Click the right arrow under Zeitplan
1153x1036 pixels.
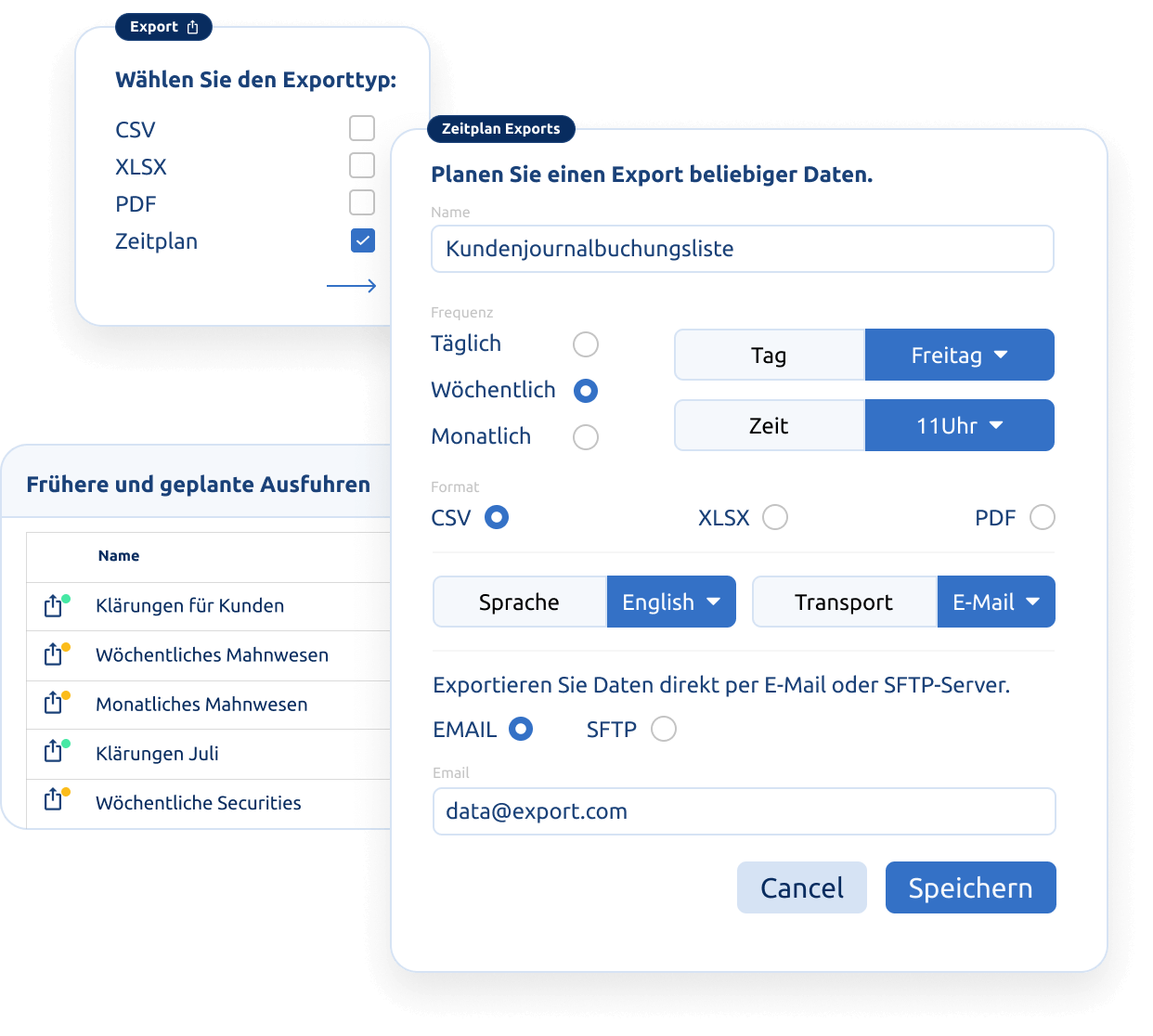(352, 286)
